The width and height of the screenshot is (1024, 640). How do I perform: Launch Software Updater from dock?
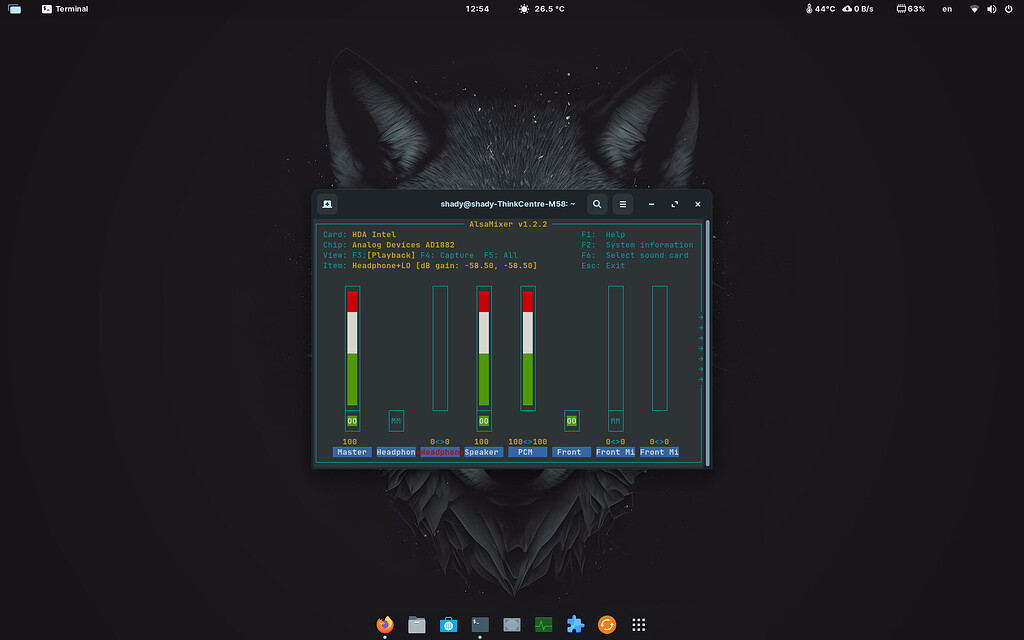click(x=606, y=624)
